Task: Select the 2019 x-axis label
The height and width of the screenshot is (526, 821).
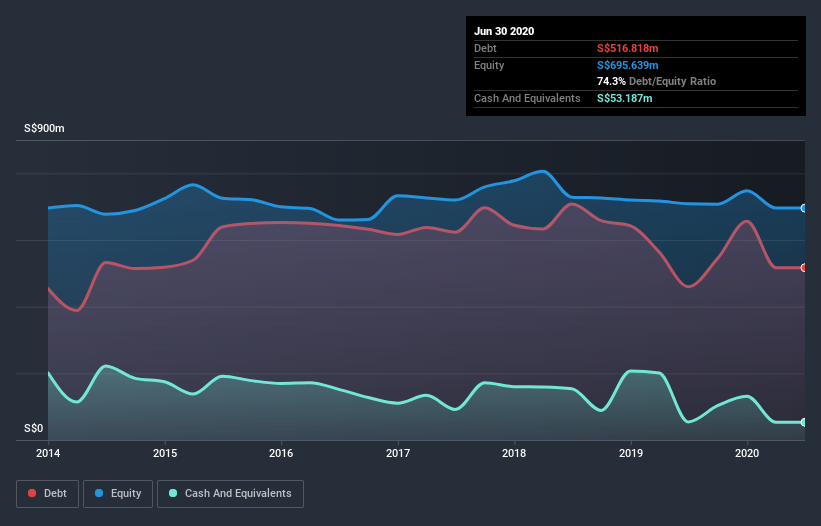Action: [631, 453]
